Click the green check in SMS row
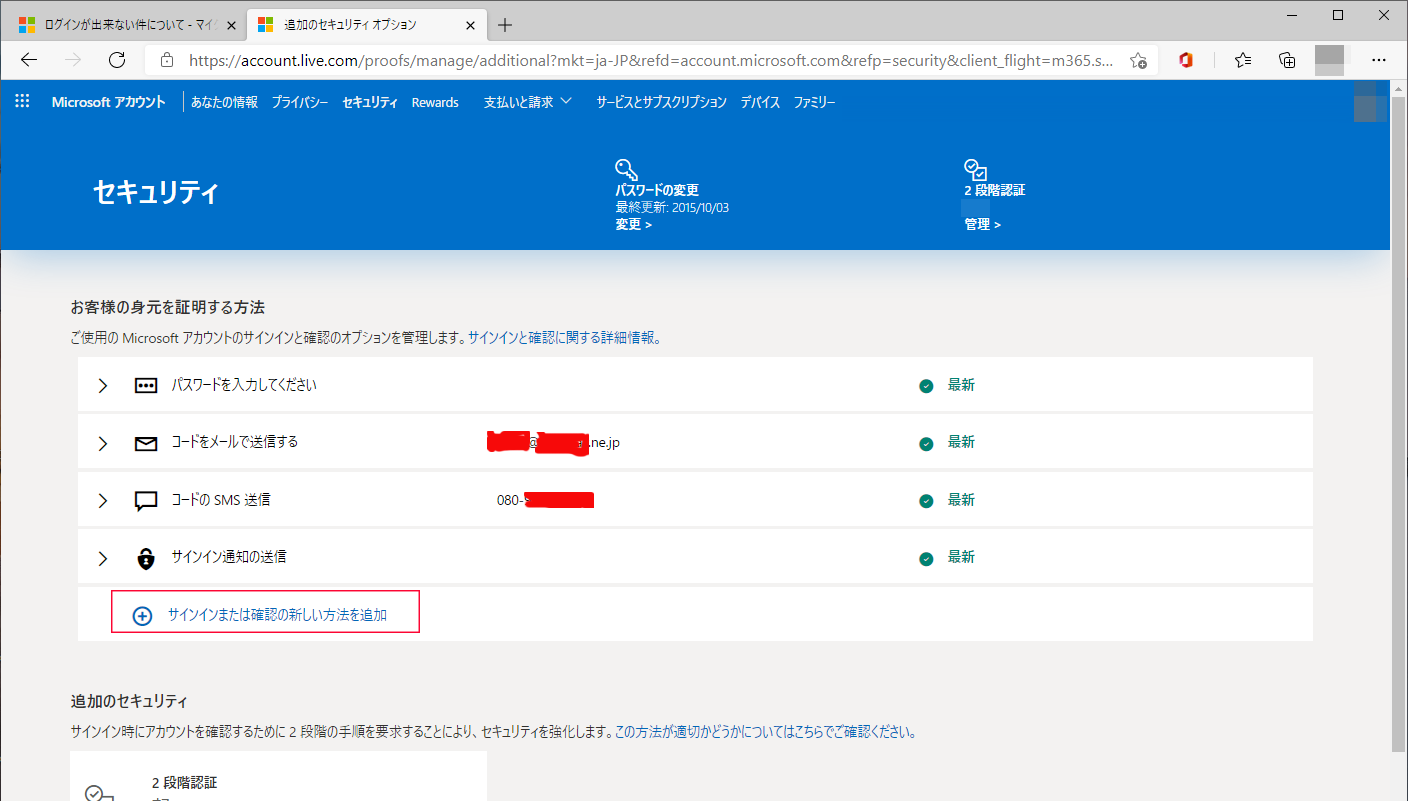Image resolution: width=1408 pixels, height=801 pixels. tap(926, 501)
